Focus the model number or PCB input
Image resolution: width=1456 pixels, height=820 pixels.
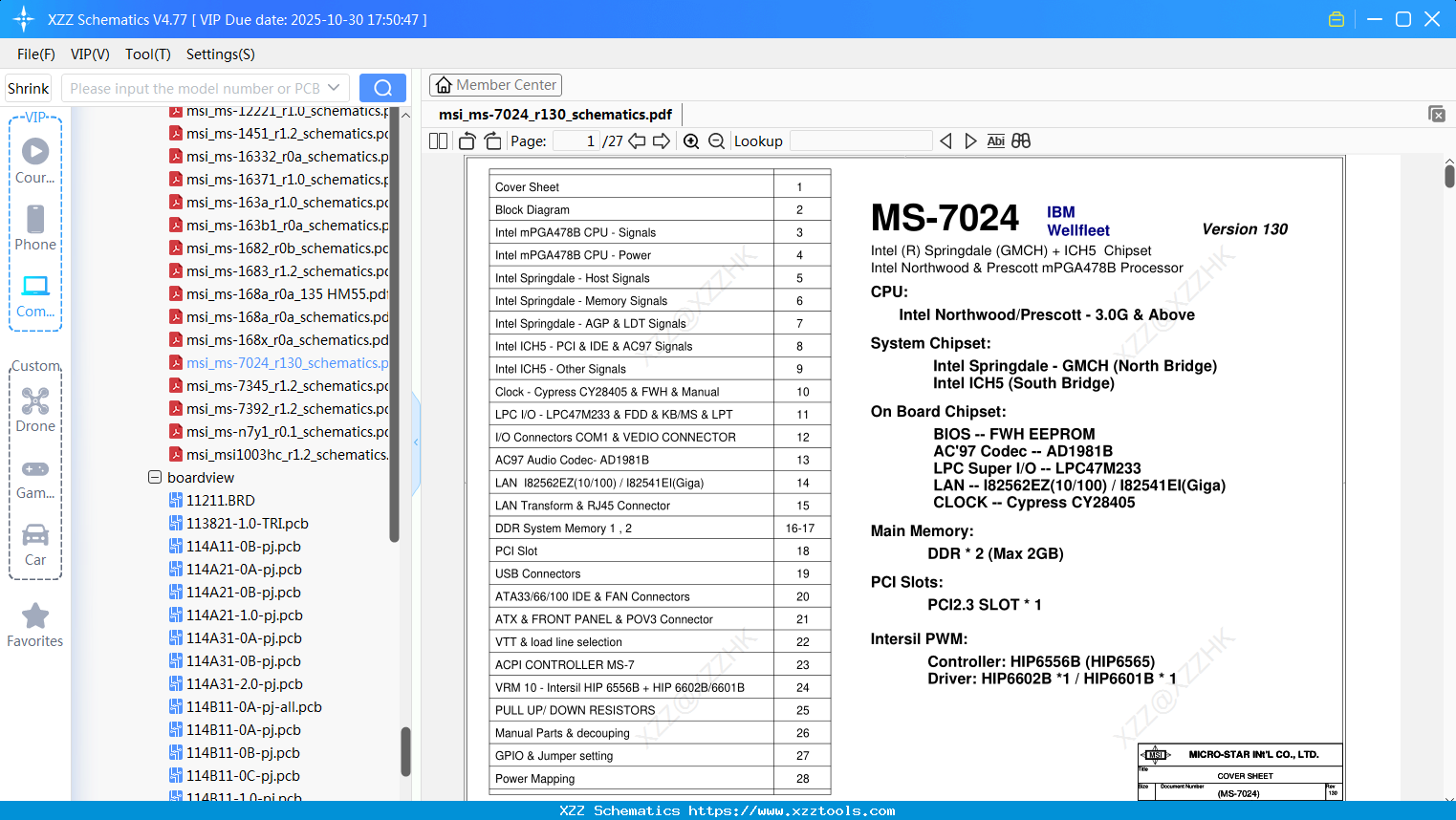pos(195,88)
